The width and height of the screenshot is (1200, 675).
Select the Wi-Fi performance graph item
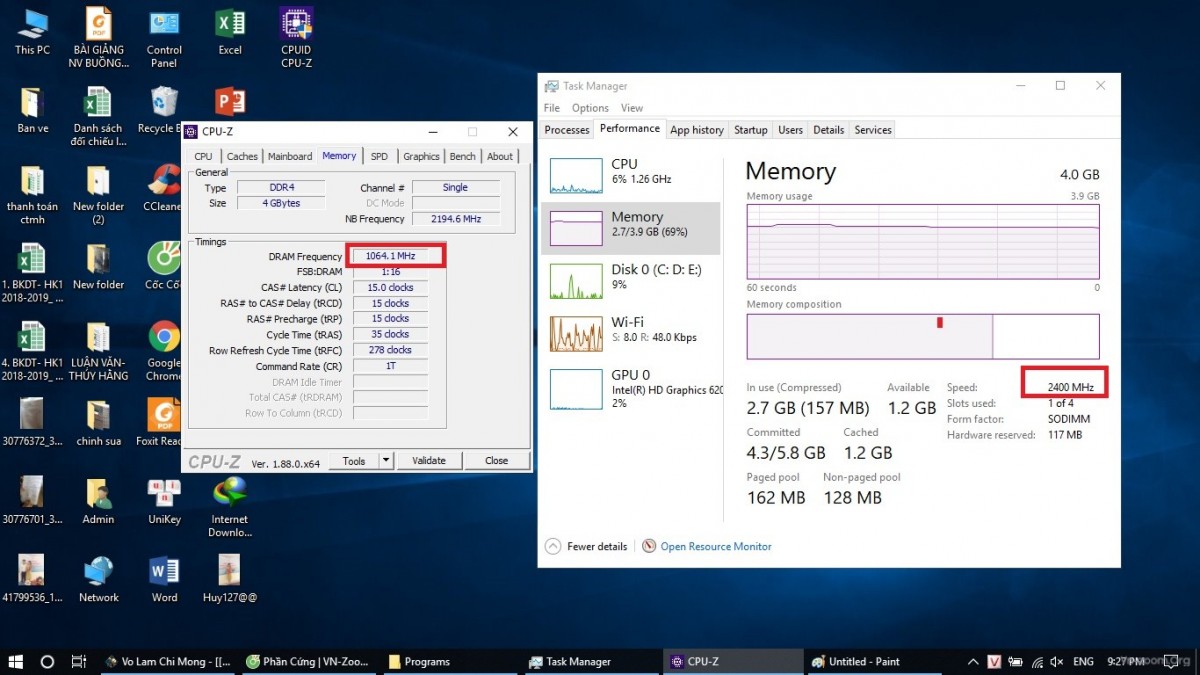[x=630, y=331]
